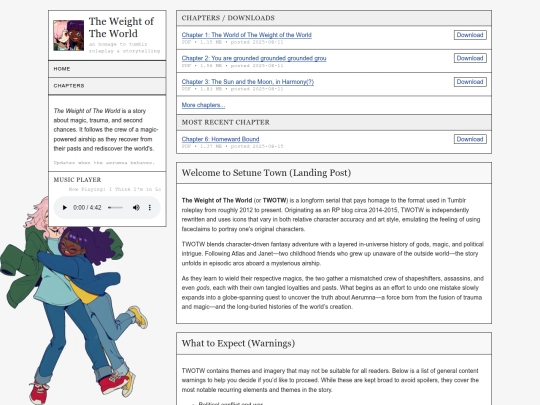
Task: Click the MOST RECENT CHAPTER header
Action: 334,122
